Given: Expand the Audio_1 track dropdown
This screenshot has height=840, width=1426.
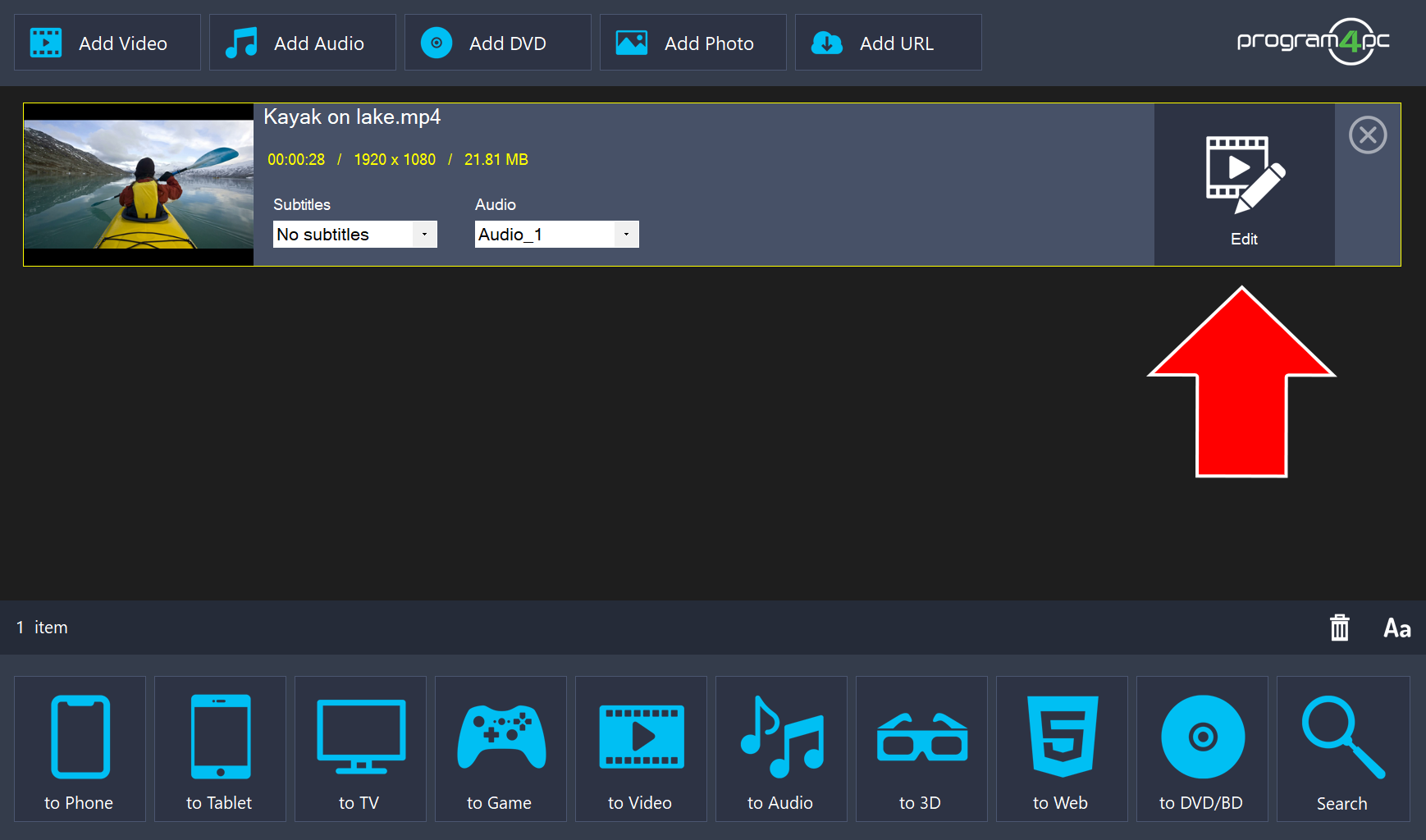Looking at the screenshot, I should click(x=556, y=235).
